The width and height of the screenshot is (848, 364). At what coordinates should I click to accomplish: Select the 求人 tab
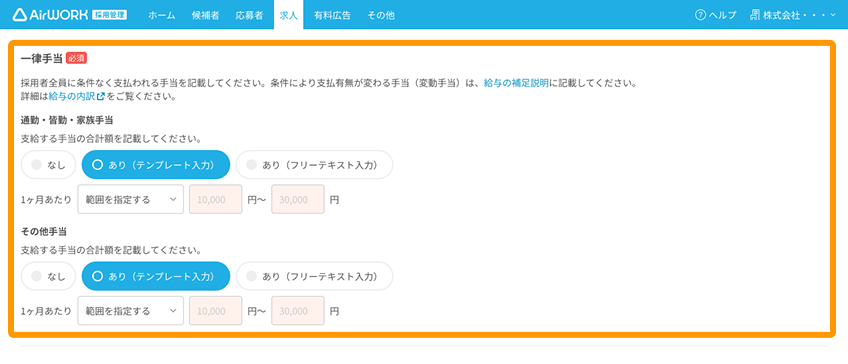pos(289,15)
